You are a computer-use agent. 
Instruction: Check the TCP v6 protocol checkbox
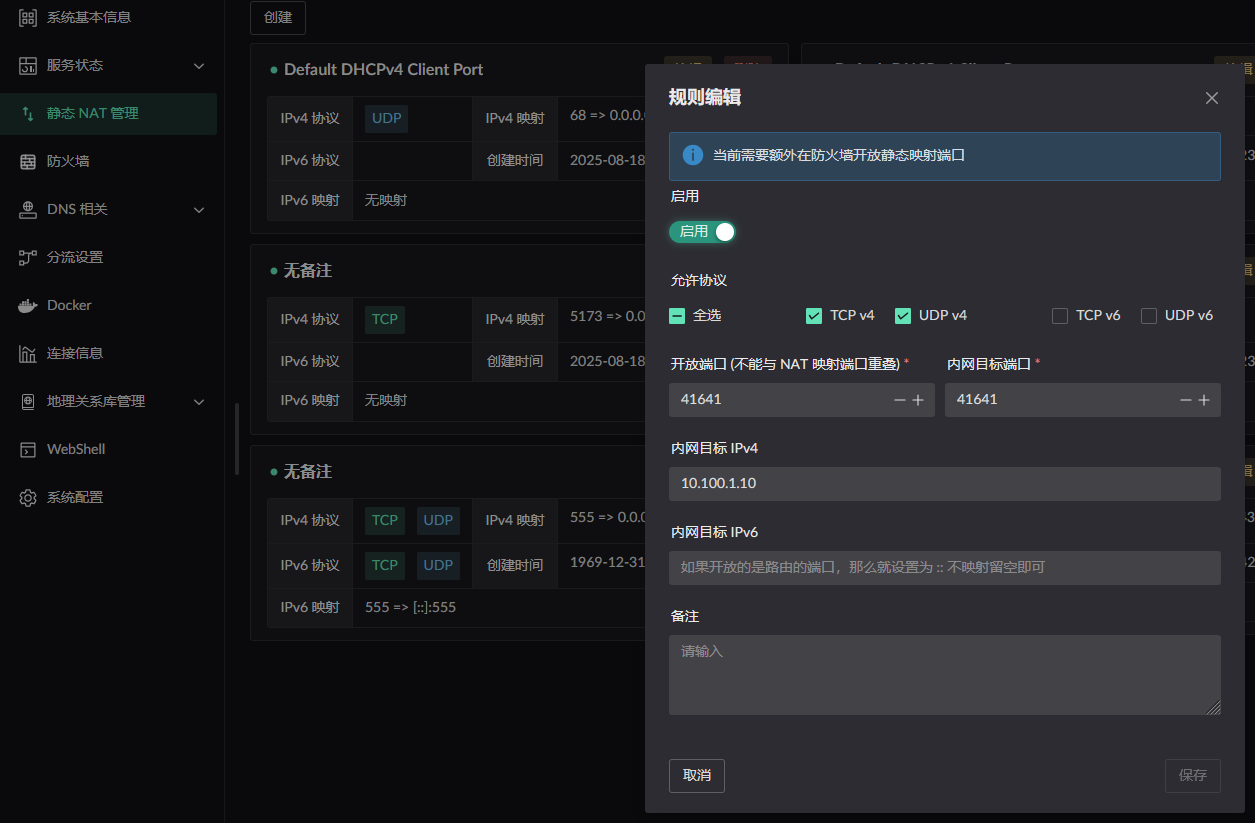tap(1060, 316)
